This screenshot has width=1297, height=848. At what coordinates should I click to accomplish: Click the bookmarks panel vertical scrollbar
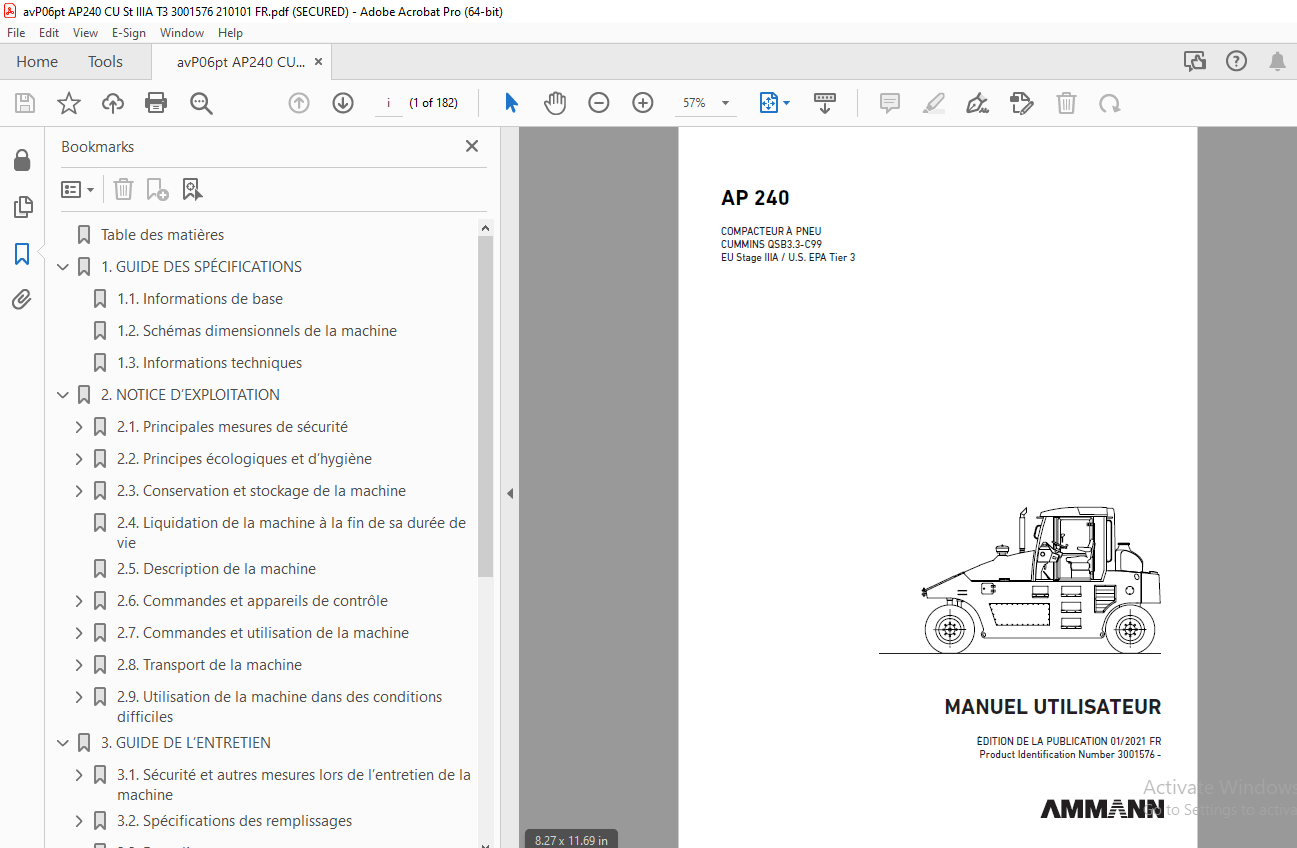coord(486,406)
